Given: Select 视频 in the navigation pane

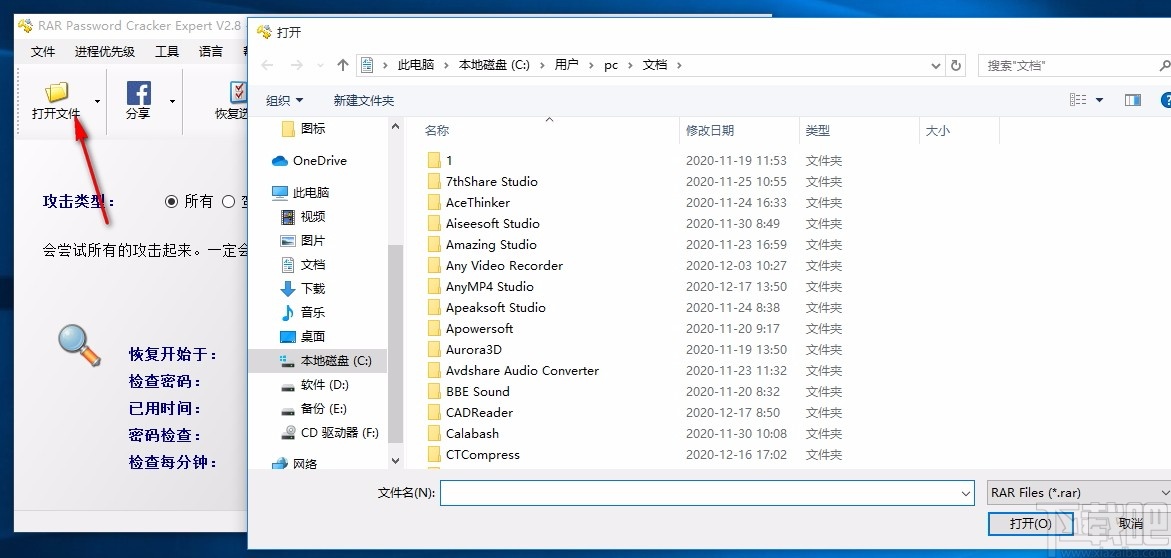Looking at the screenshot, I should pyautogui.click(x=302, y=217).
